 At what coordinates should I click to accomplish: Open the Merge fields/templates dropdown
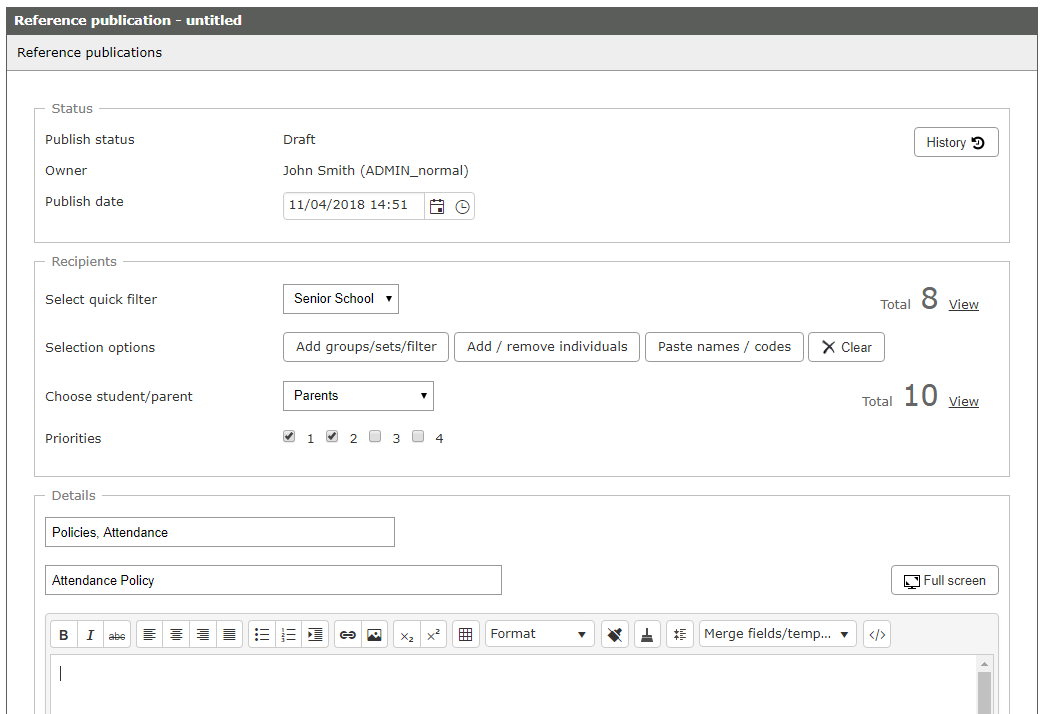tap(777, 633)
